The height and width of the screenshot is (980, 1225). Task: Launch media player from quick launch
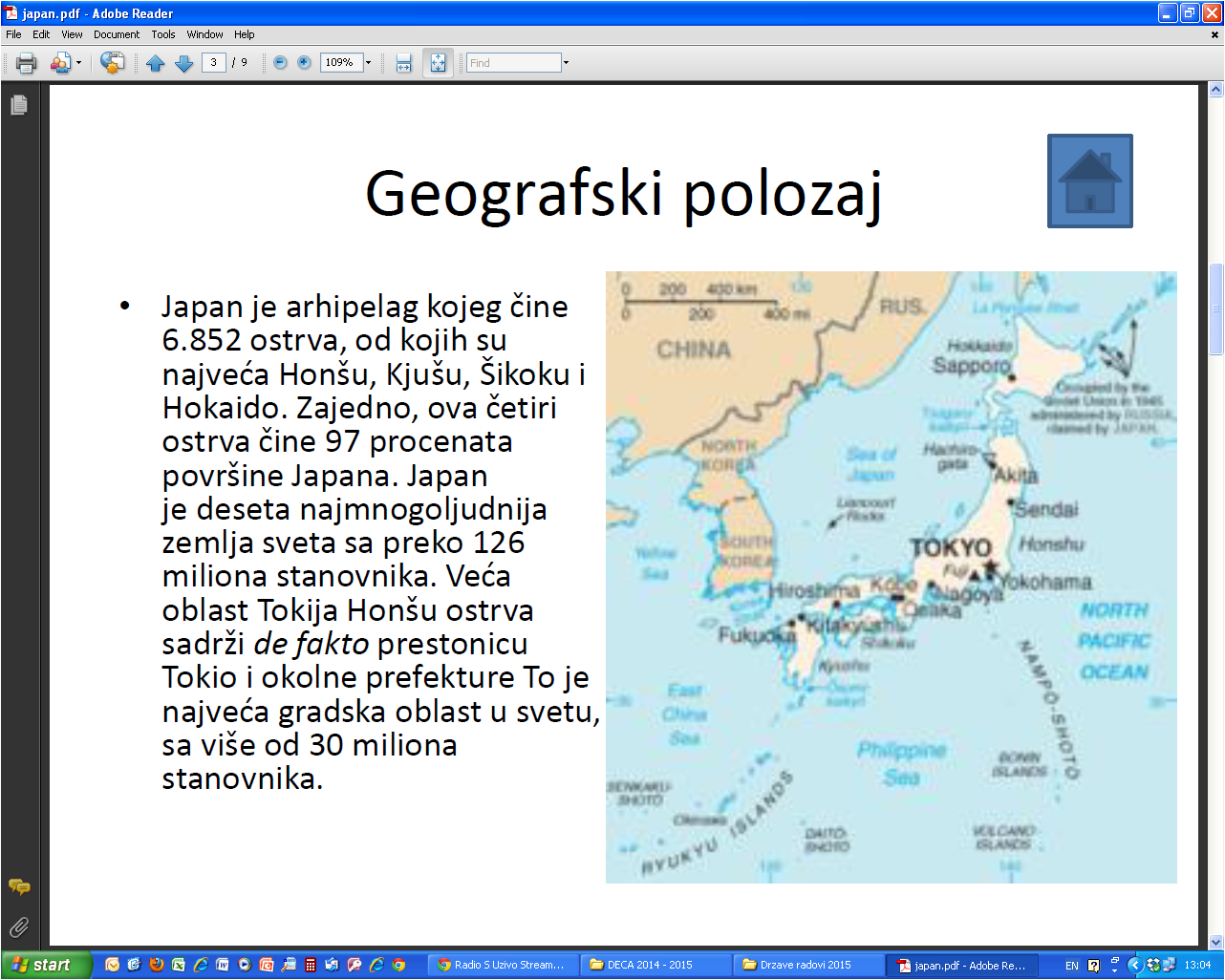pyautogui.click(x=245, y=965)
